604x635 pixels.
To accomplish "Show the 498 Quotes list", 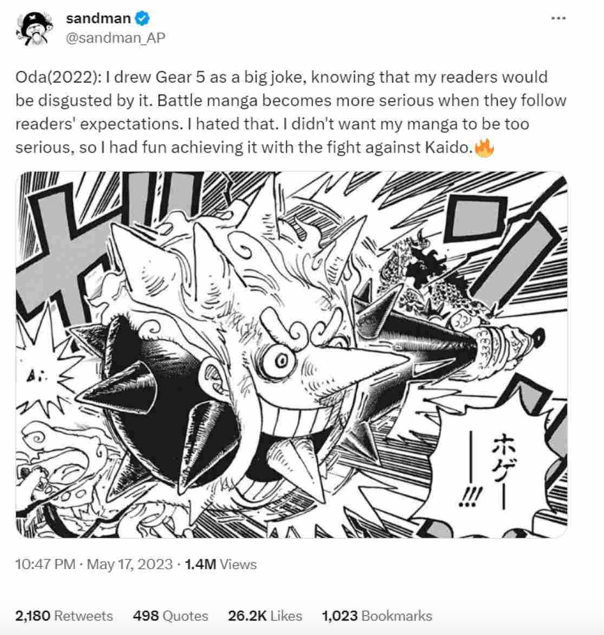I will click(x=171, y=616).
